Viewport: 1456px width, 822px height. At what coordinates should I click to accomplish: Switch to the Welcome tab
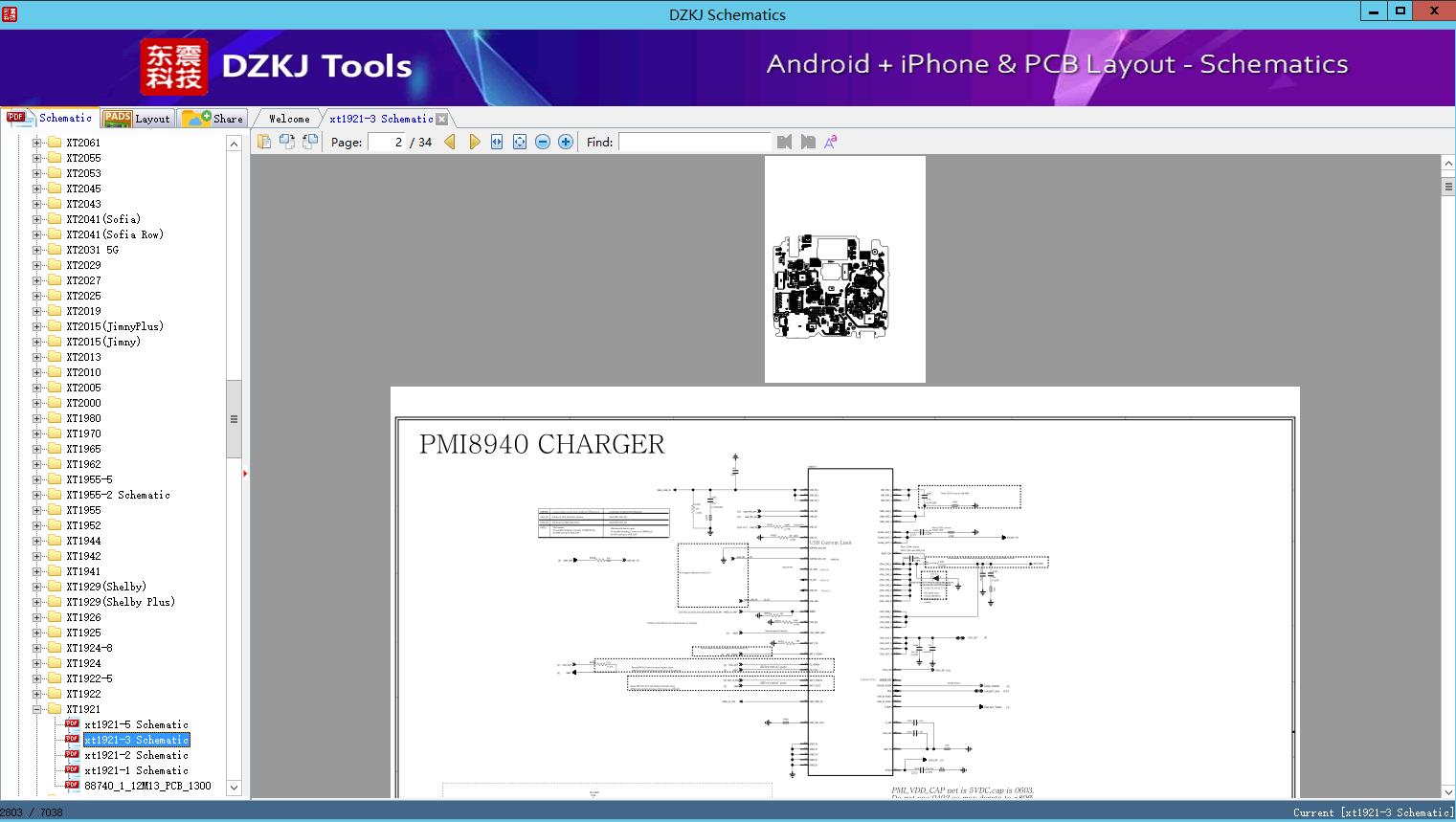click(289, 119)
